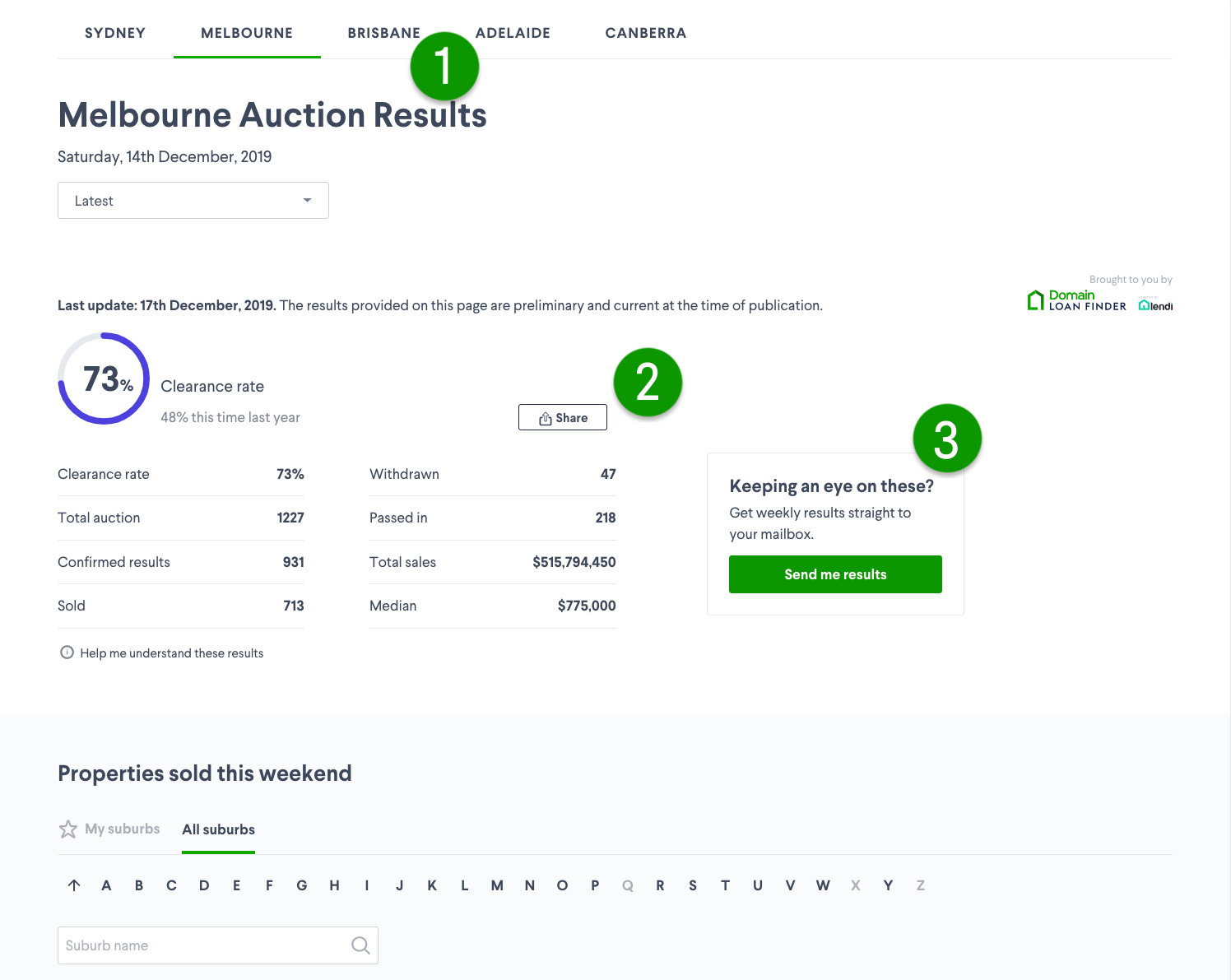This screenshot has height=980, width=1231.
Task: Click the search magnifier in the suburb field
Action: point(360,945)
